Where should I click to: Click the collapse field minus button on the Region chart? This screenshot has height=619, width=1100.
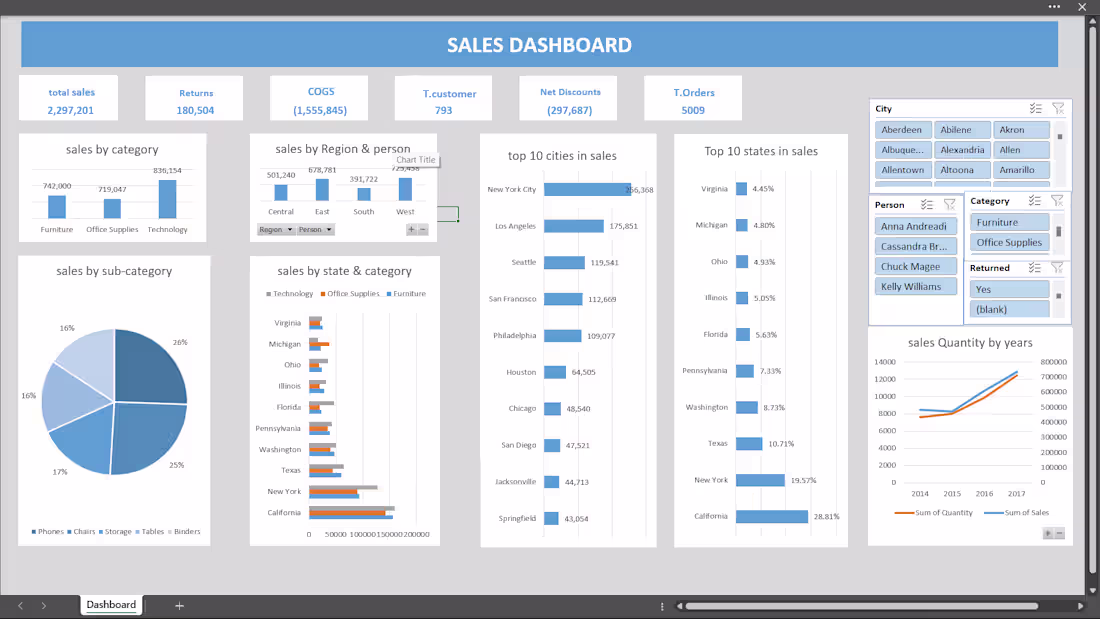422,229
